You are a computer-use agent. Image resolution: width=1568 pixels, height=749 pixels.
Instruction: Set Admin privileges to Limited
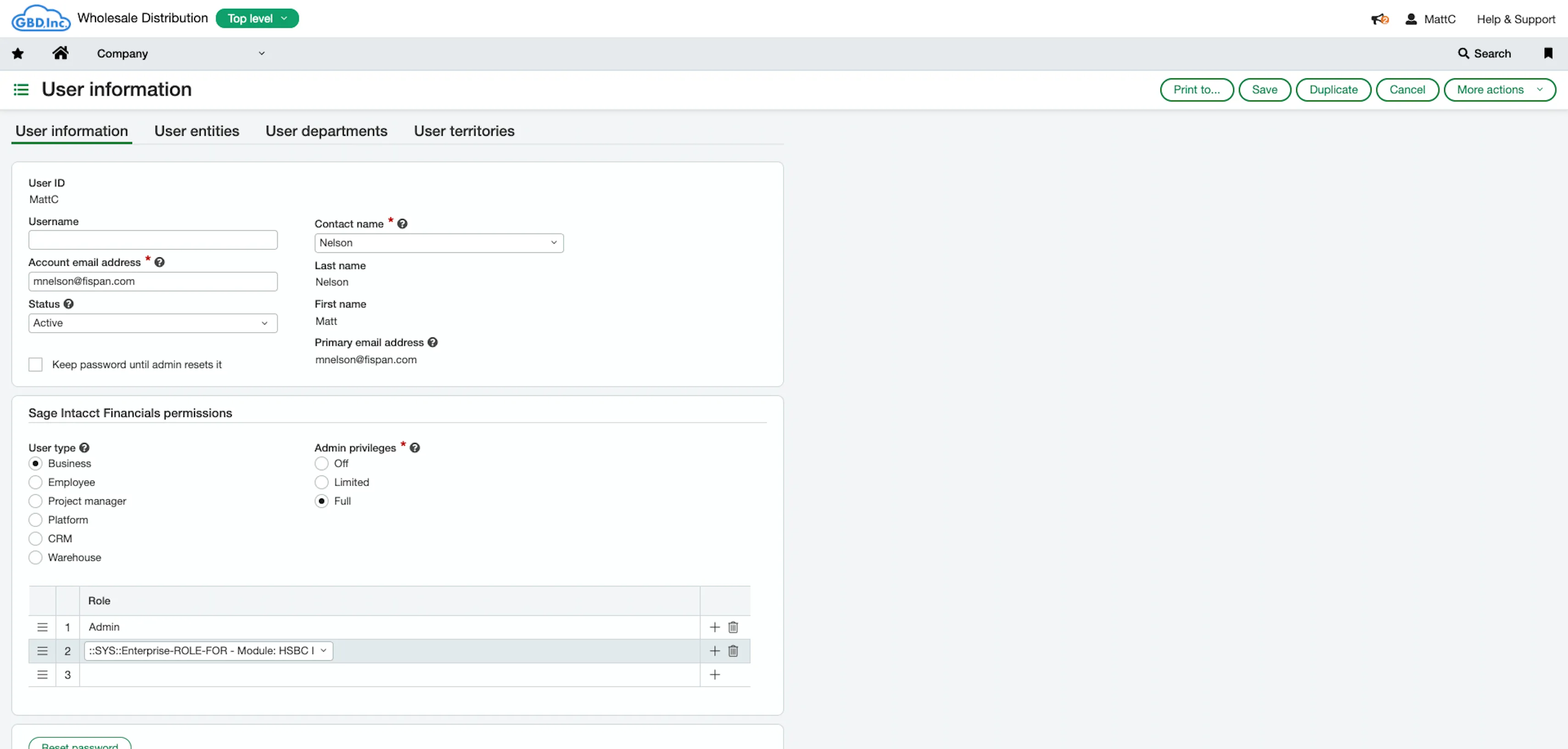pos(321,482)
